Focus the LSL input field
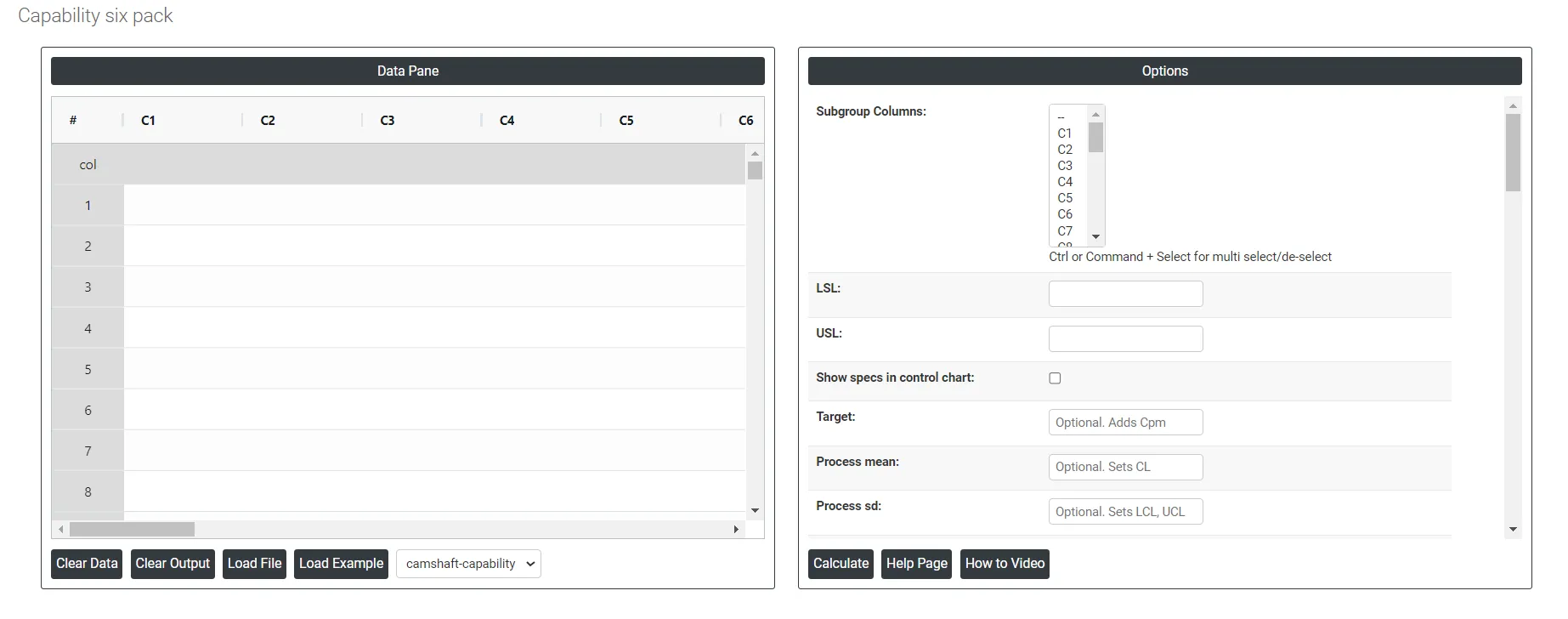Screen dimensions: 1568x619 click(1125, 293)
